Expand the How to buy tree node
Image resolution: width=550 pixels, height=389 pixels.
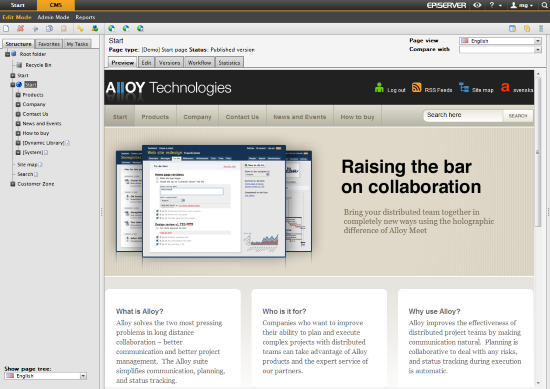pos(18,133)
